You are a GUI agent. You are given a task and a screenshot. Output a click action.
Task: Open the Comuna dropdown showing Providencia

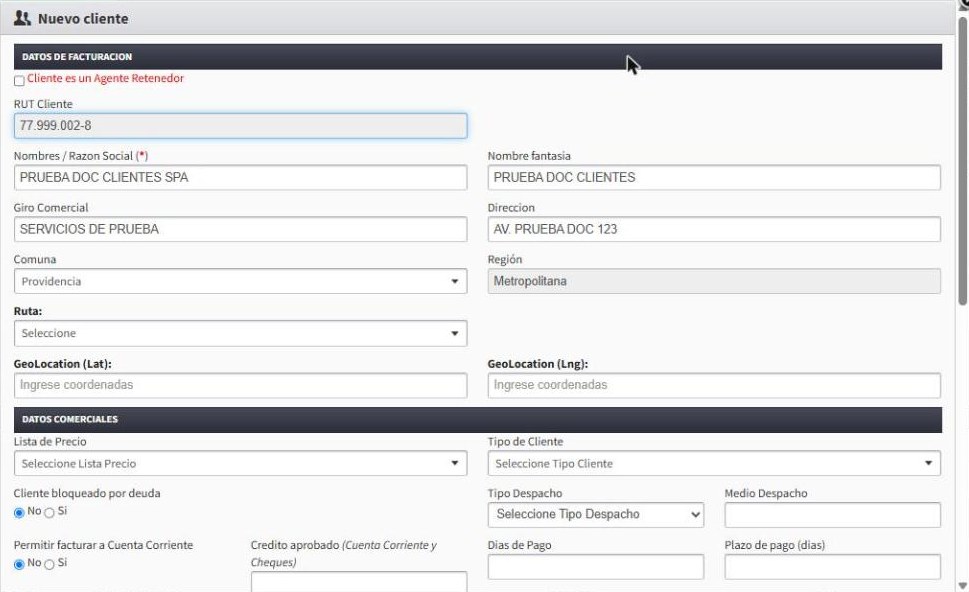240,281
